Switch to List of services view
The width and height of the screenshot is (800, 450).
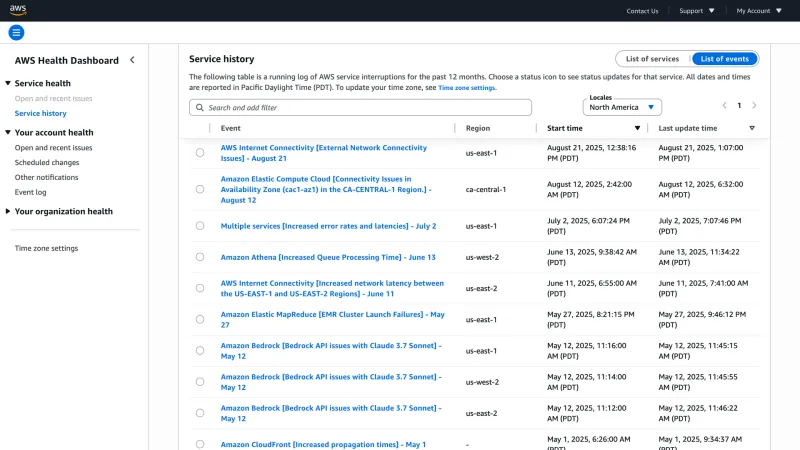pyautogui.click(x=652, y=59)
